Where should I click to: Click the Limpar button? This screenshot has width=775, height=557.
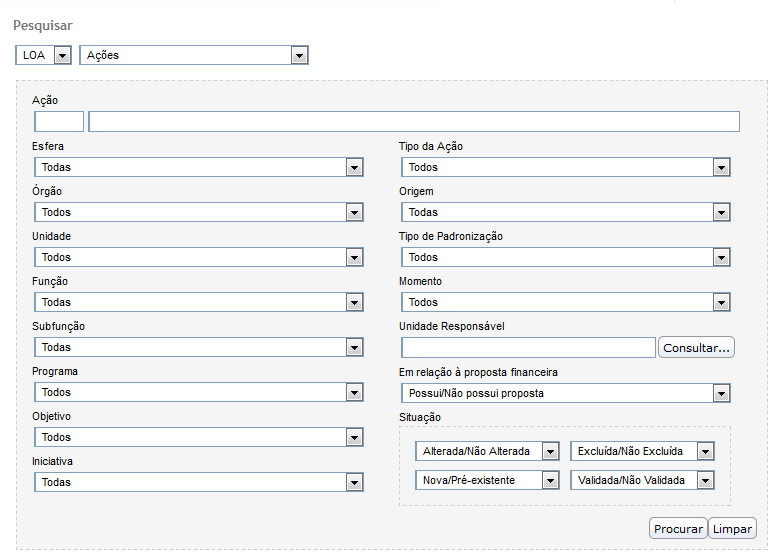pyautogui.click(x=732, y=529)
